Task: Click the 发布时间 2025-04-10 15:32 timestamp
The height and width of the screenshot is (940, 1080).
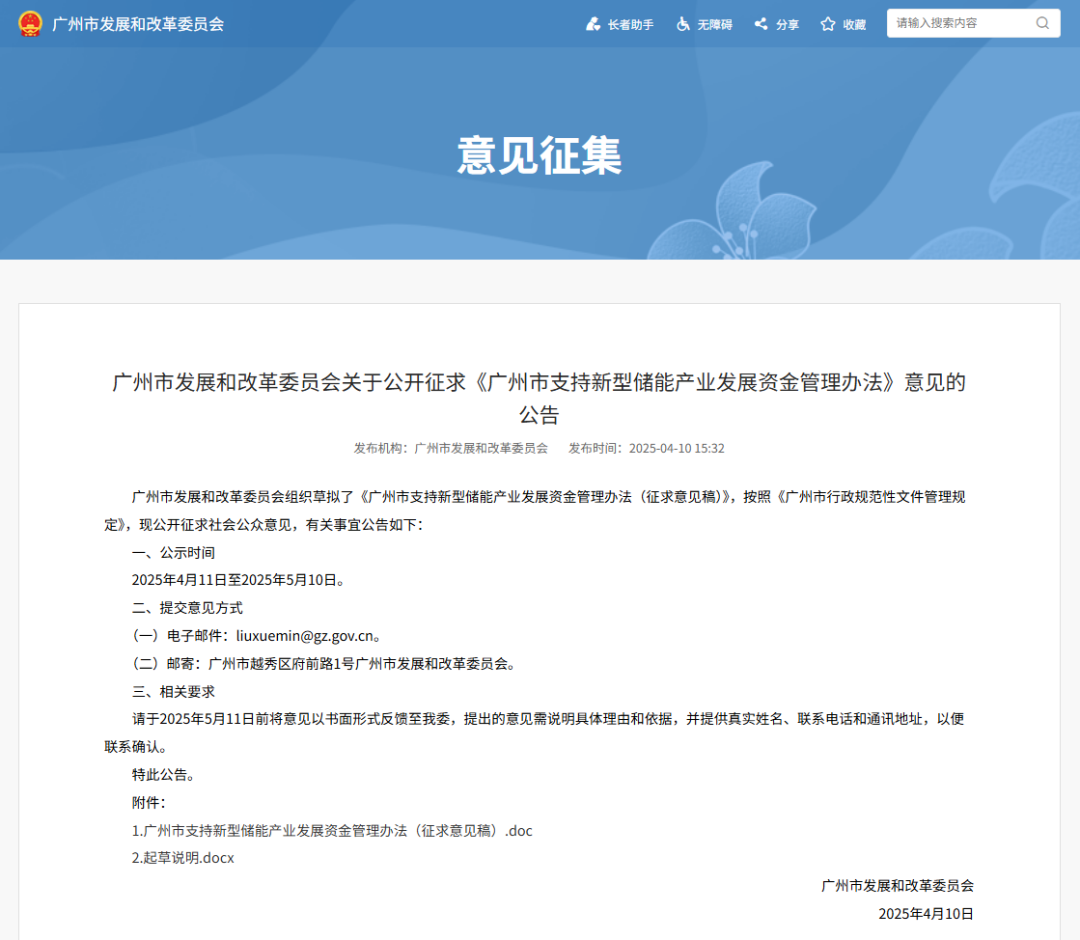Action: [x=646, y=448]
